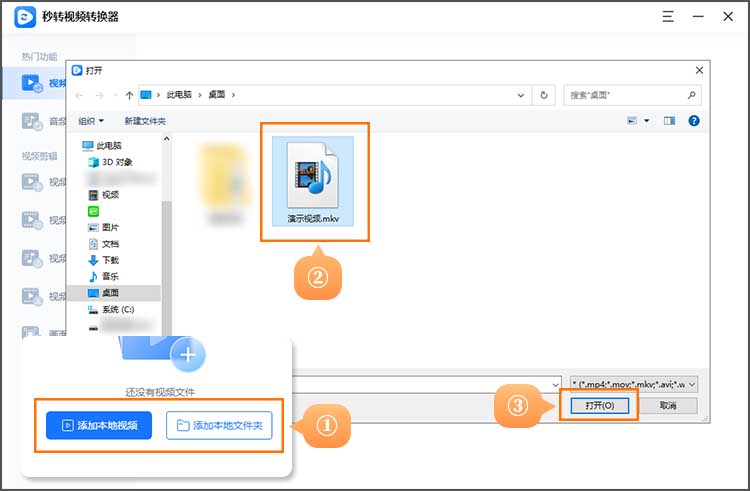Select 文档 in the navigation tree
The width and height of the screenshot is (750, 491).
[x=104, y=244]
